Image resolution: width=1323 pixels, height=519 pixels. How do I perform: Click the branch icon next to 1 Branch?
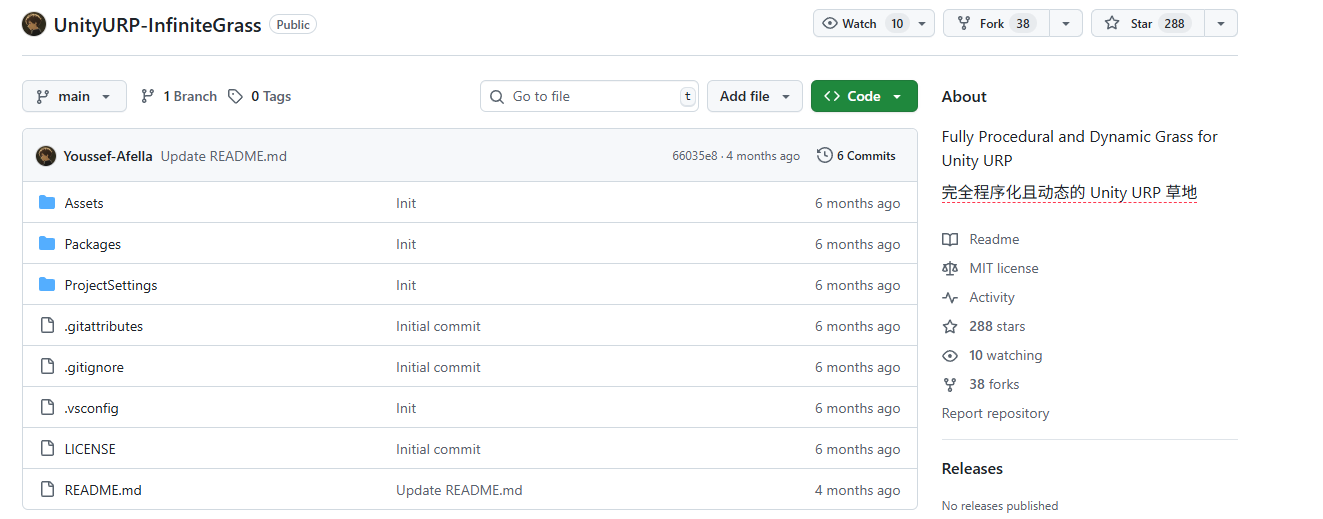point(148,96)
